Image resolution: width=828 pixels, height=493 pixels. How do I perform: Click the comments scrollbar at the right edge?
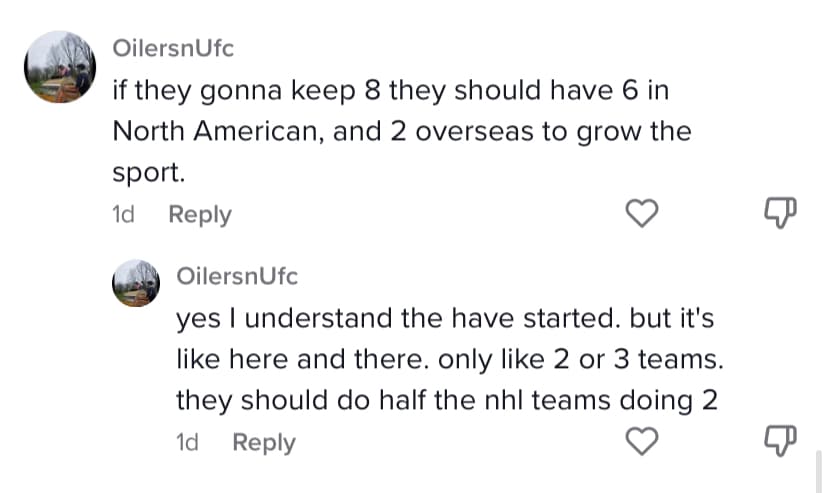click(819, 470)
